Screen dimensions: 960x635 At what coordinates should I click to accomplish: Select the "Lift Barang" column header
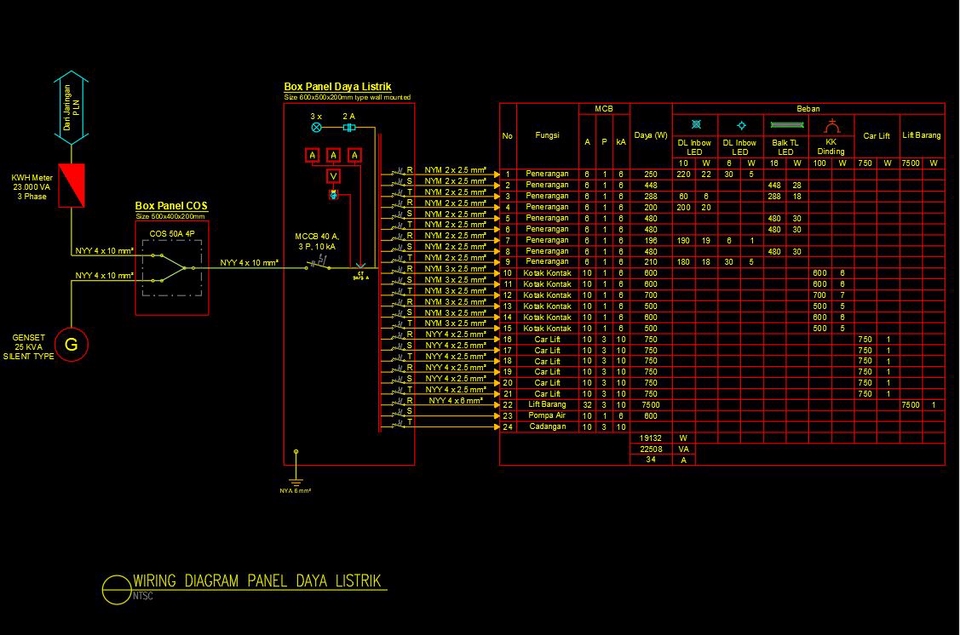click(921, 135)
